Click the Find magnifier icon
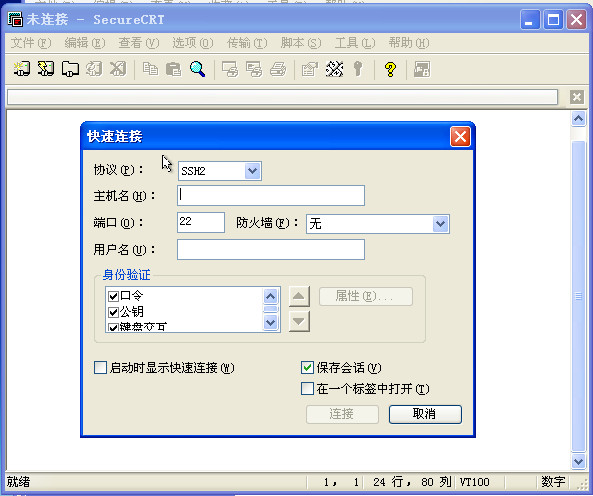 197,69
